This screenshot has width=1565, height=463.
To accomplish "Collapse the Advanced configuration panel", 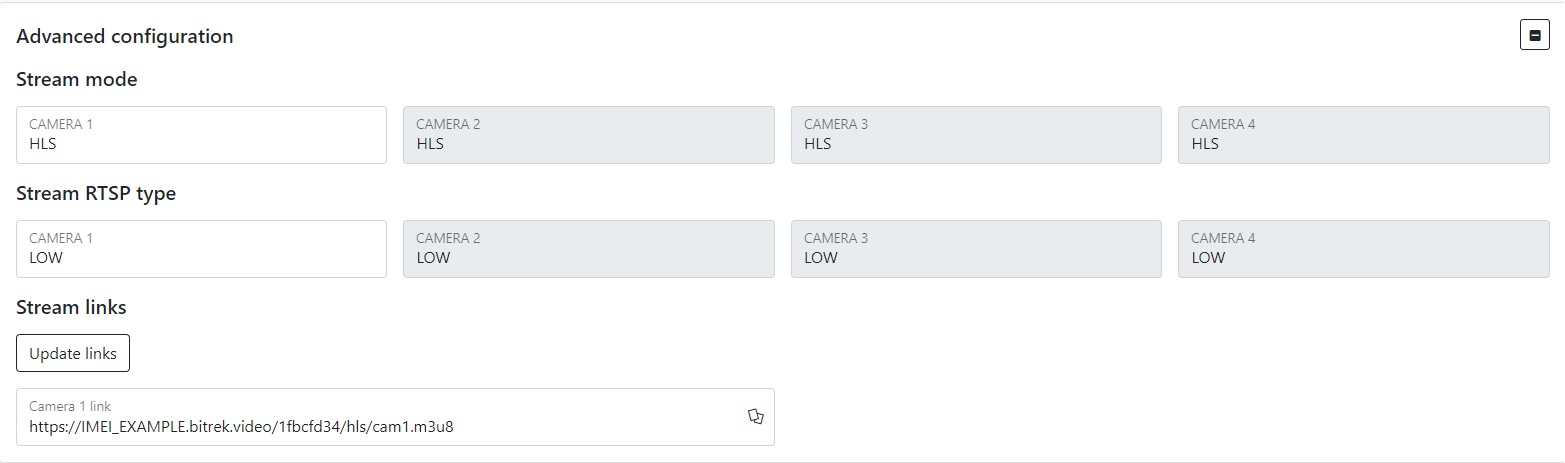I will click(1534, 36).
